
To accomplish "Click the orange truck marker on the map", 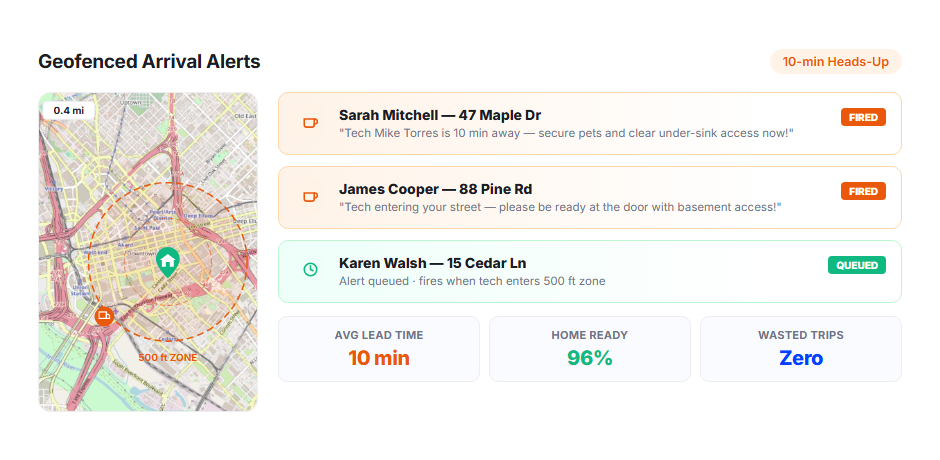I will 104,315.
